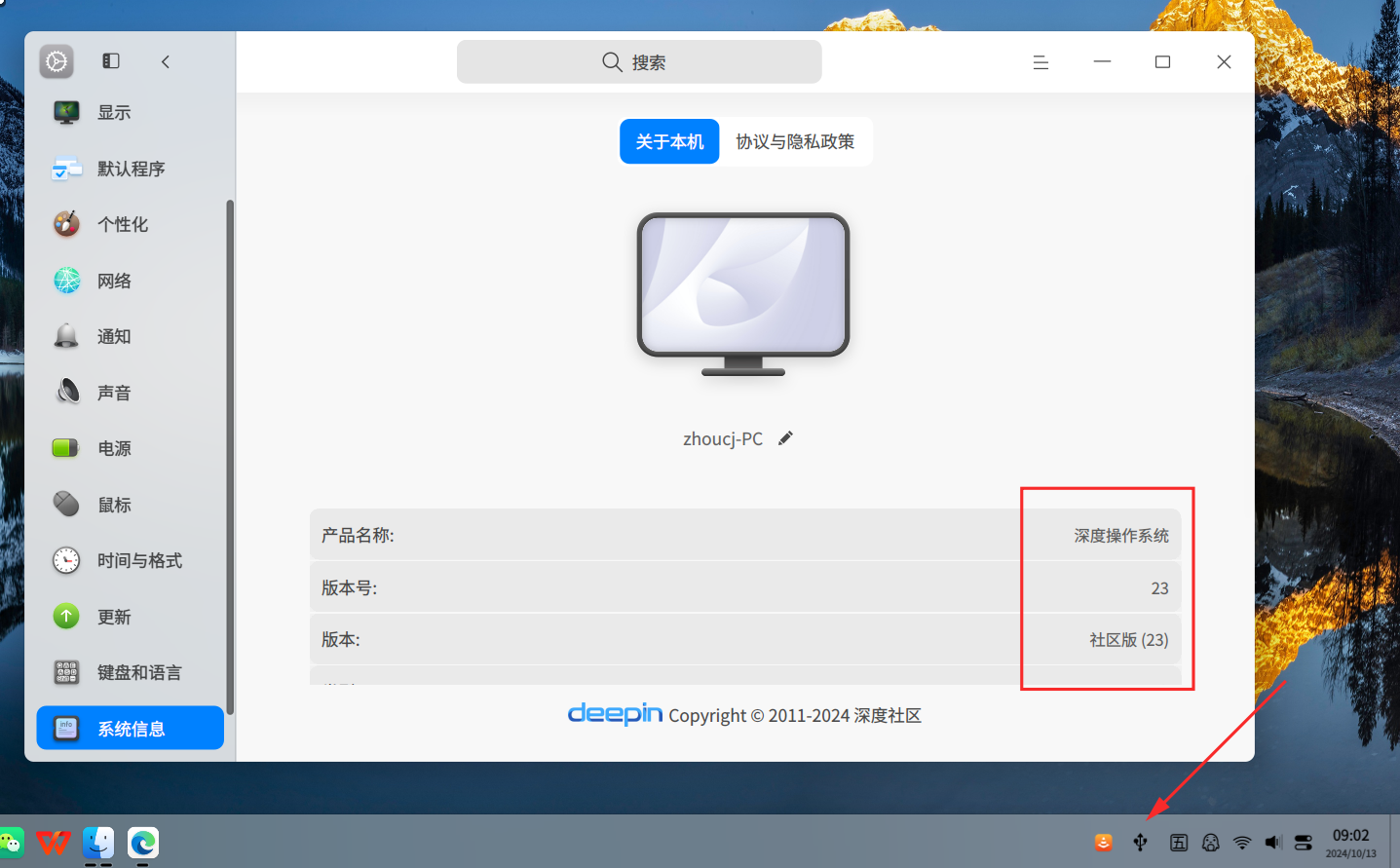Click the QQ penguin tray icon

1211,843
